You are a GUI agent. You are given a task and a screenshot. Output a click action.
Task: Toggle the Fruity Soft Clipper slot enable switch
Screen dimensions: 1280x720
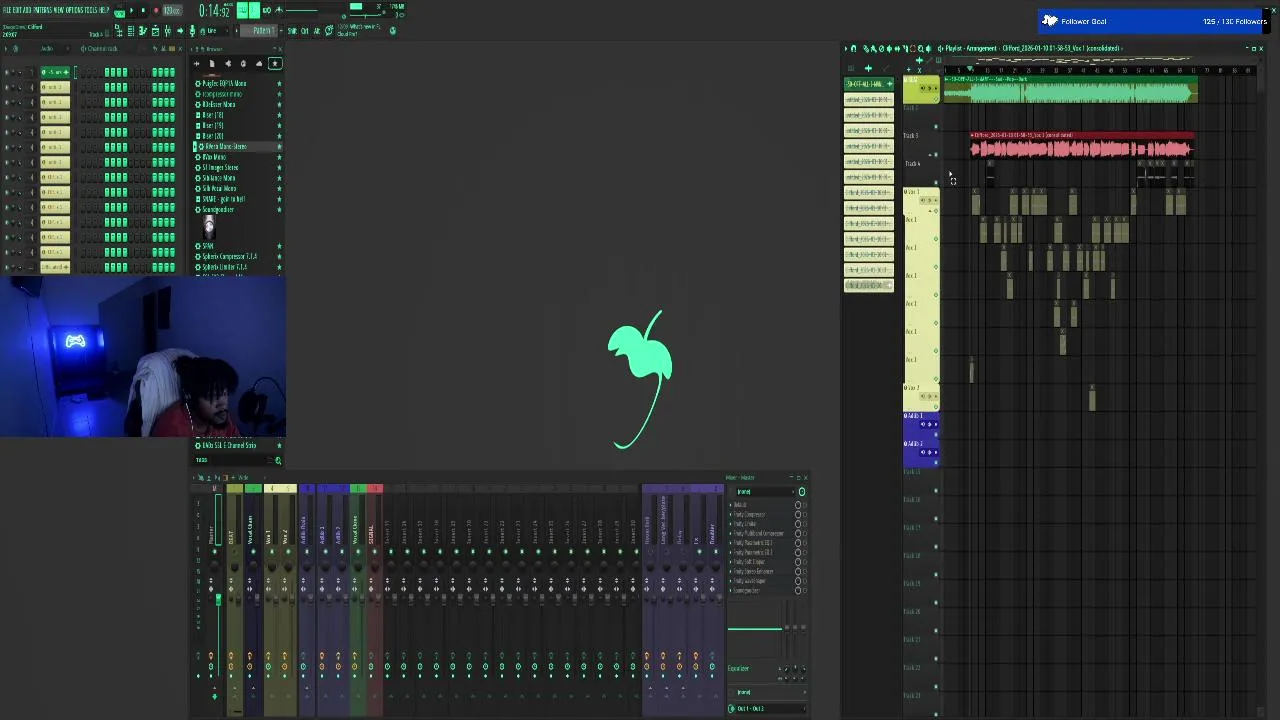(x=798, y=562)
